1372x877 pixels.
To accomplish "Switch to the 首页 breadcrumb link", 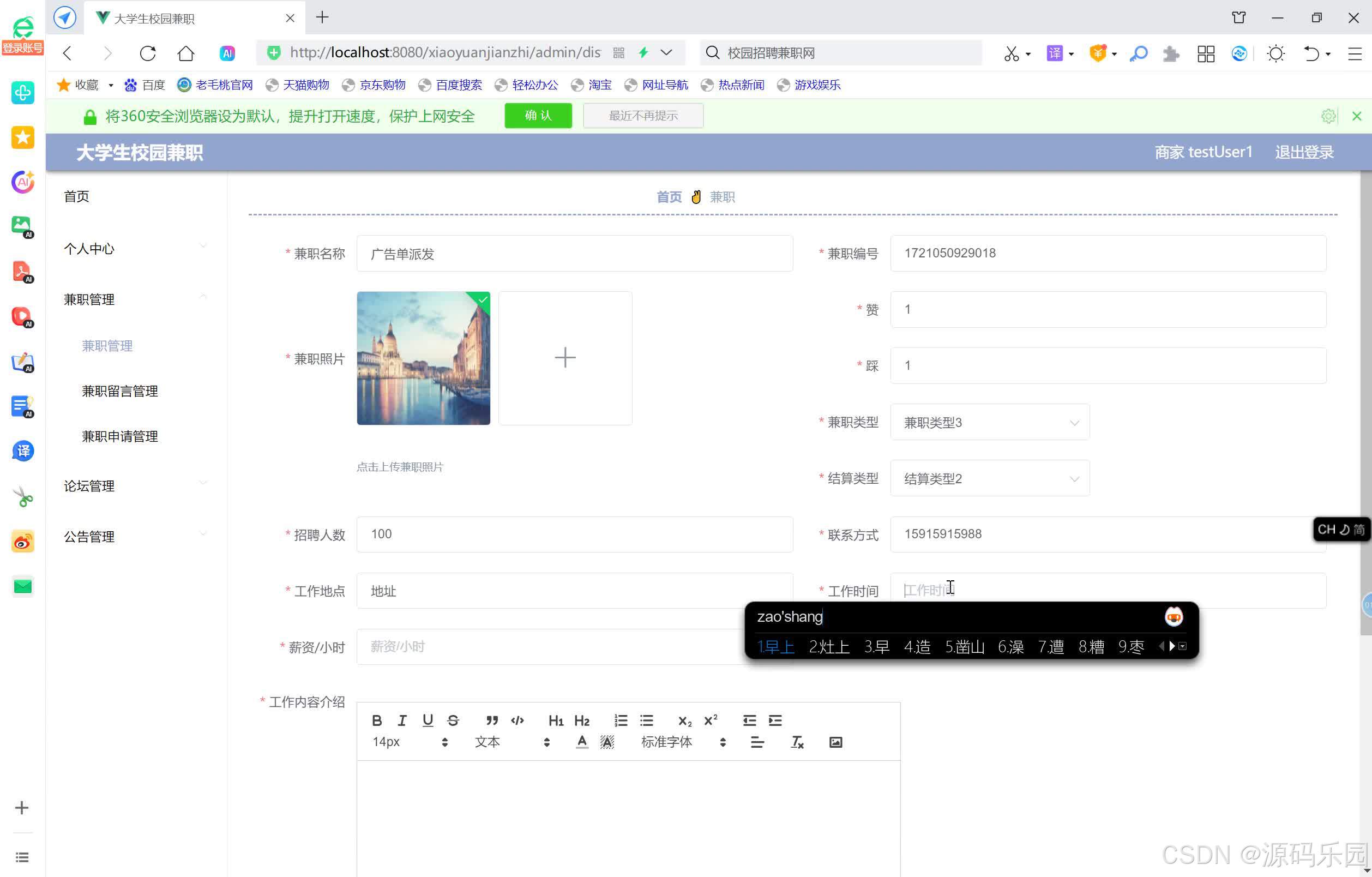I will click(669, 196).
